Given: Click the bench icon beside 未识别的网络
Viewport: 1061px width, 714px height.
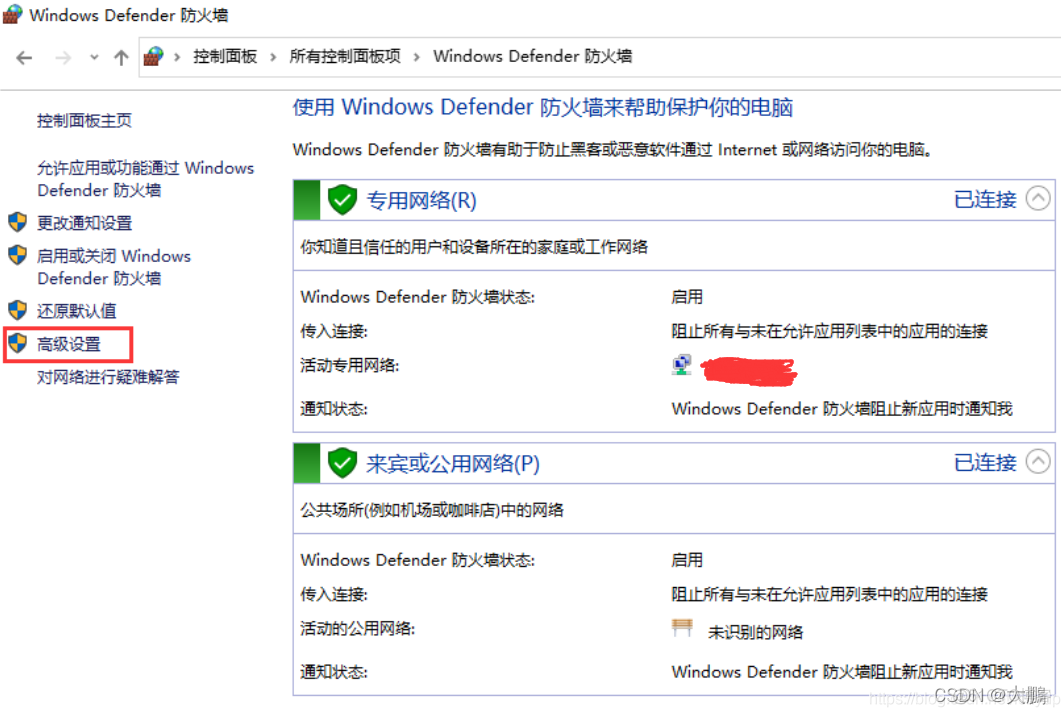Looking at the screenshot, I should click(x=682, y=627).
